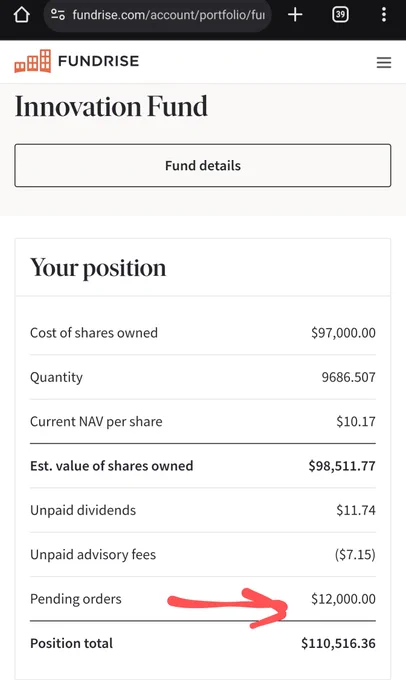Select the Your position heading

tap(98, 268)
